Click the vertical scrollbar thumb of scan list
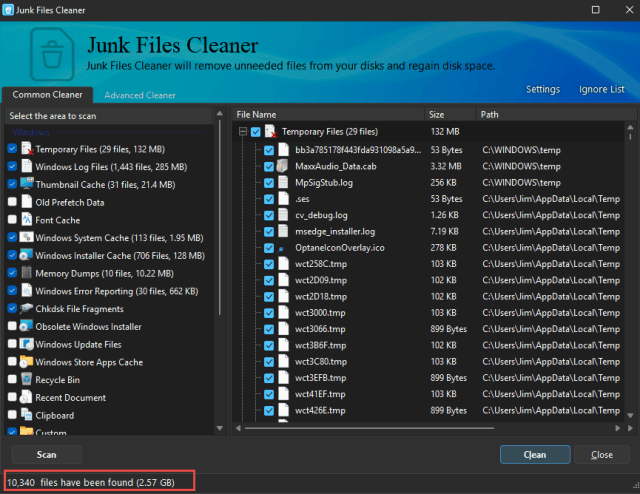The image size is (640, 494). coord(220,217)
